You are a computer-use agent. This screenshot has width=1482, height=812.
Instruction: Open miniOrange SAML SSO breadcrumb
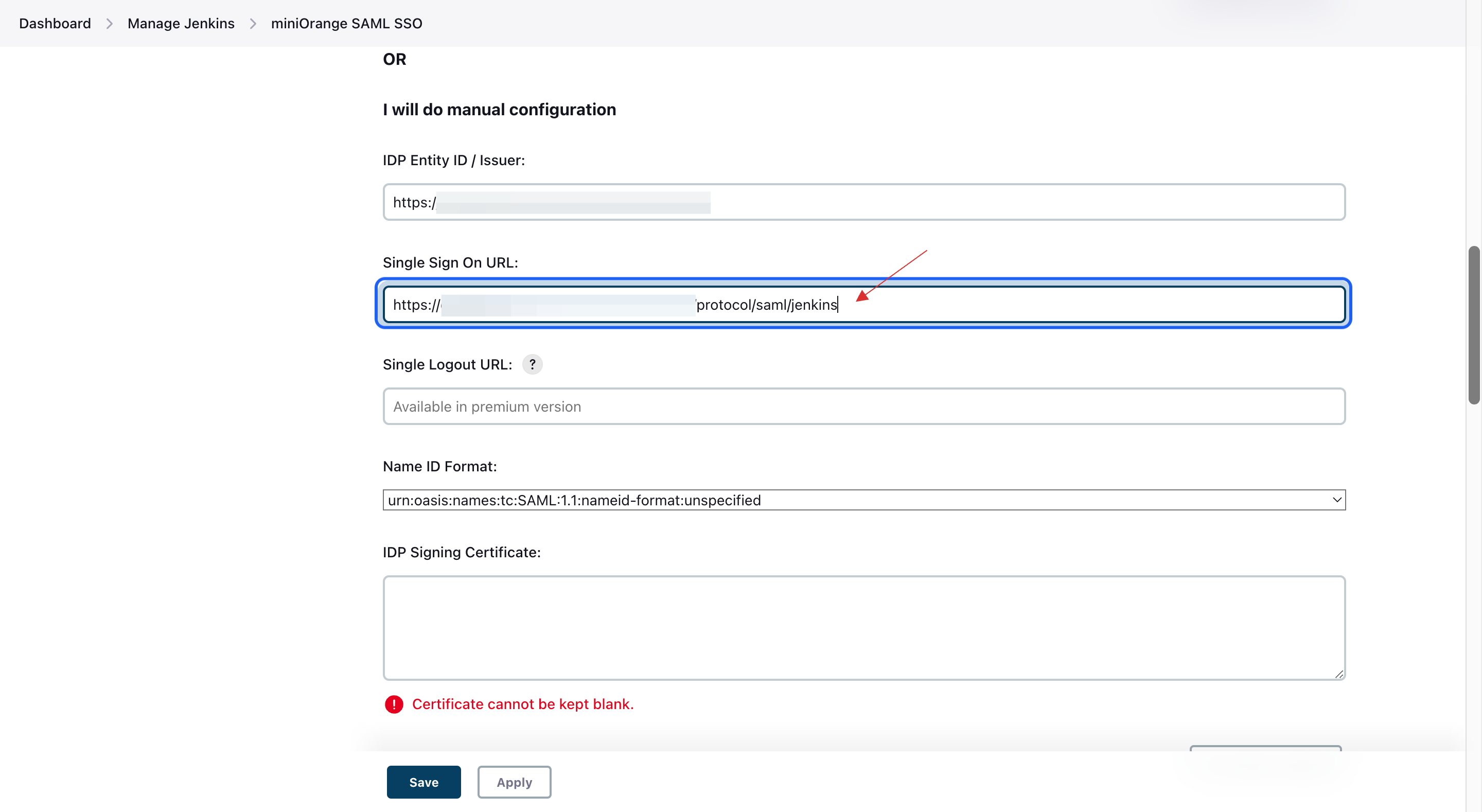click(346, 24)
